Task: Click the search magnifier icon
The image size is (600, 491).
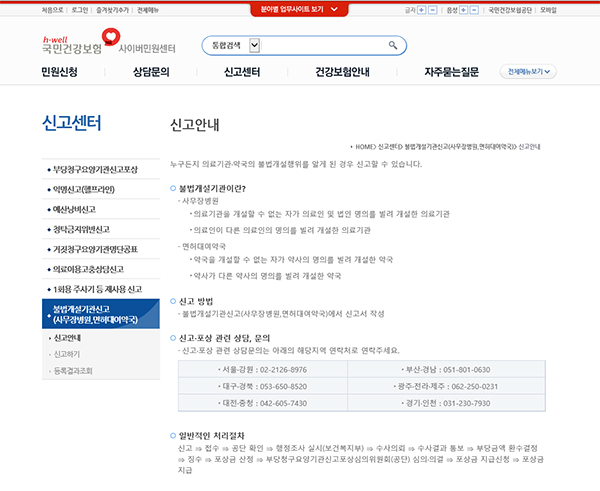Action: pos(393,45)
